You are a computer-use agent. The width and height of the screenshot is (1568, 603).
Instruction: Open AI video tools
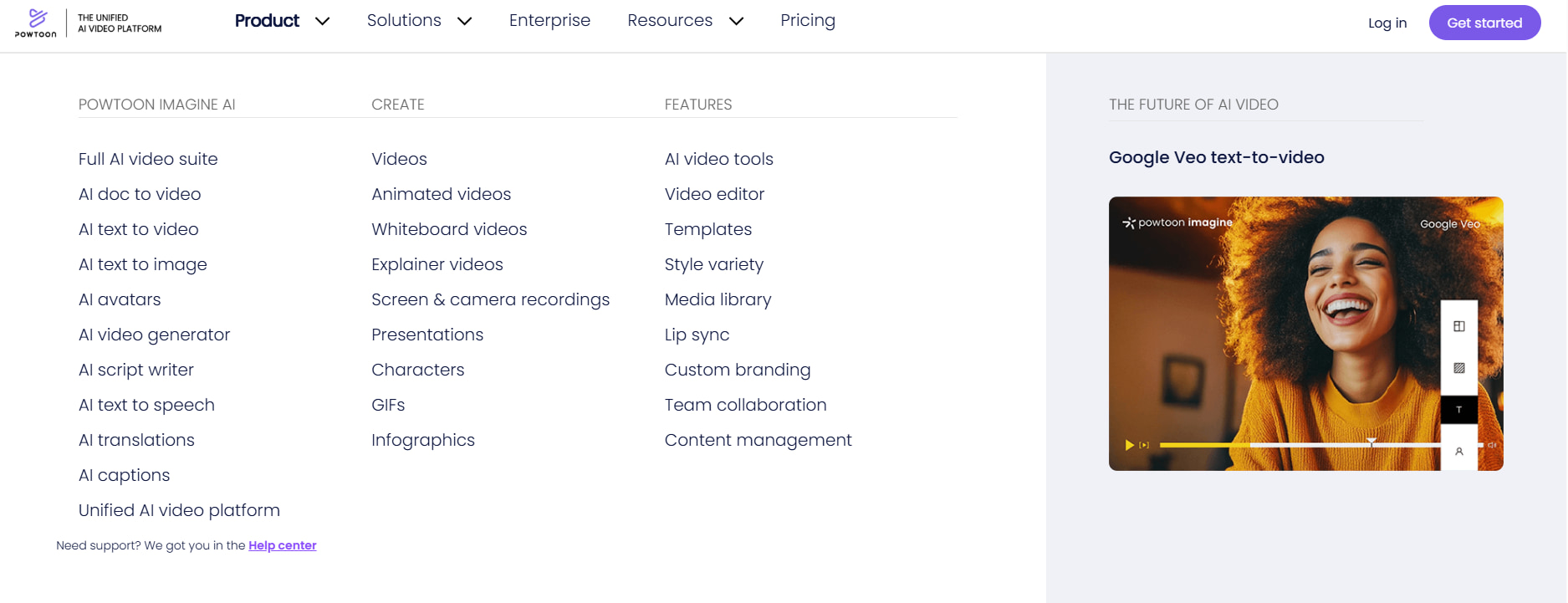[x=719, y=159]
